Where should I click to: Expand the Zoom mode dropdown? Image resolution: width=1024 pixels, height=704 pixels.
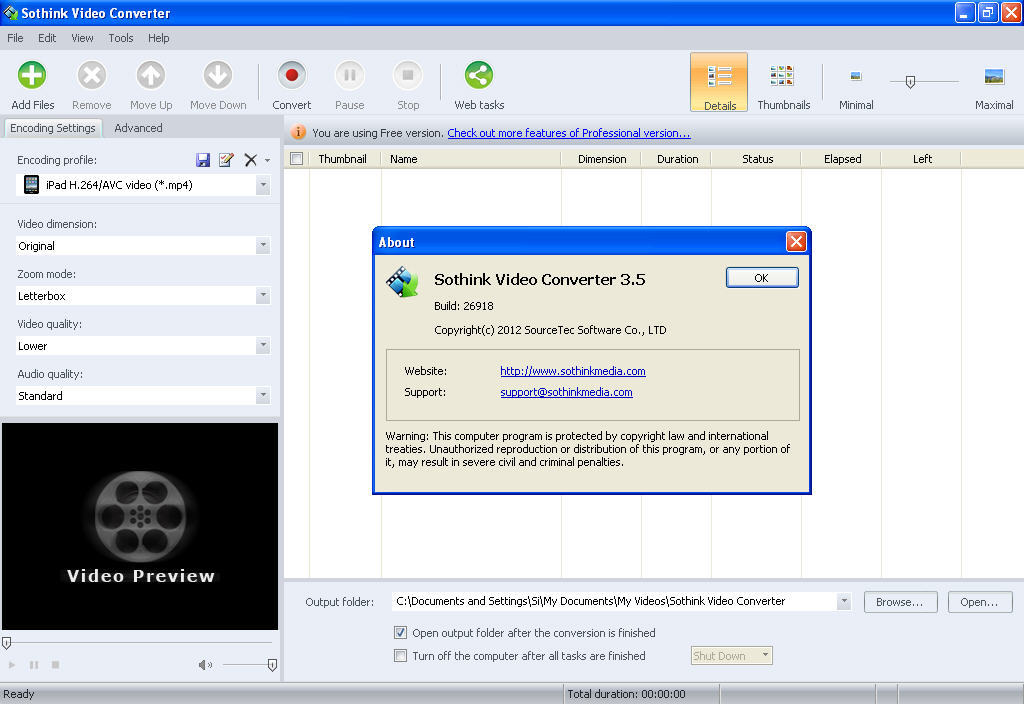[x=263, y=296]
